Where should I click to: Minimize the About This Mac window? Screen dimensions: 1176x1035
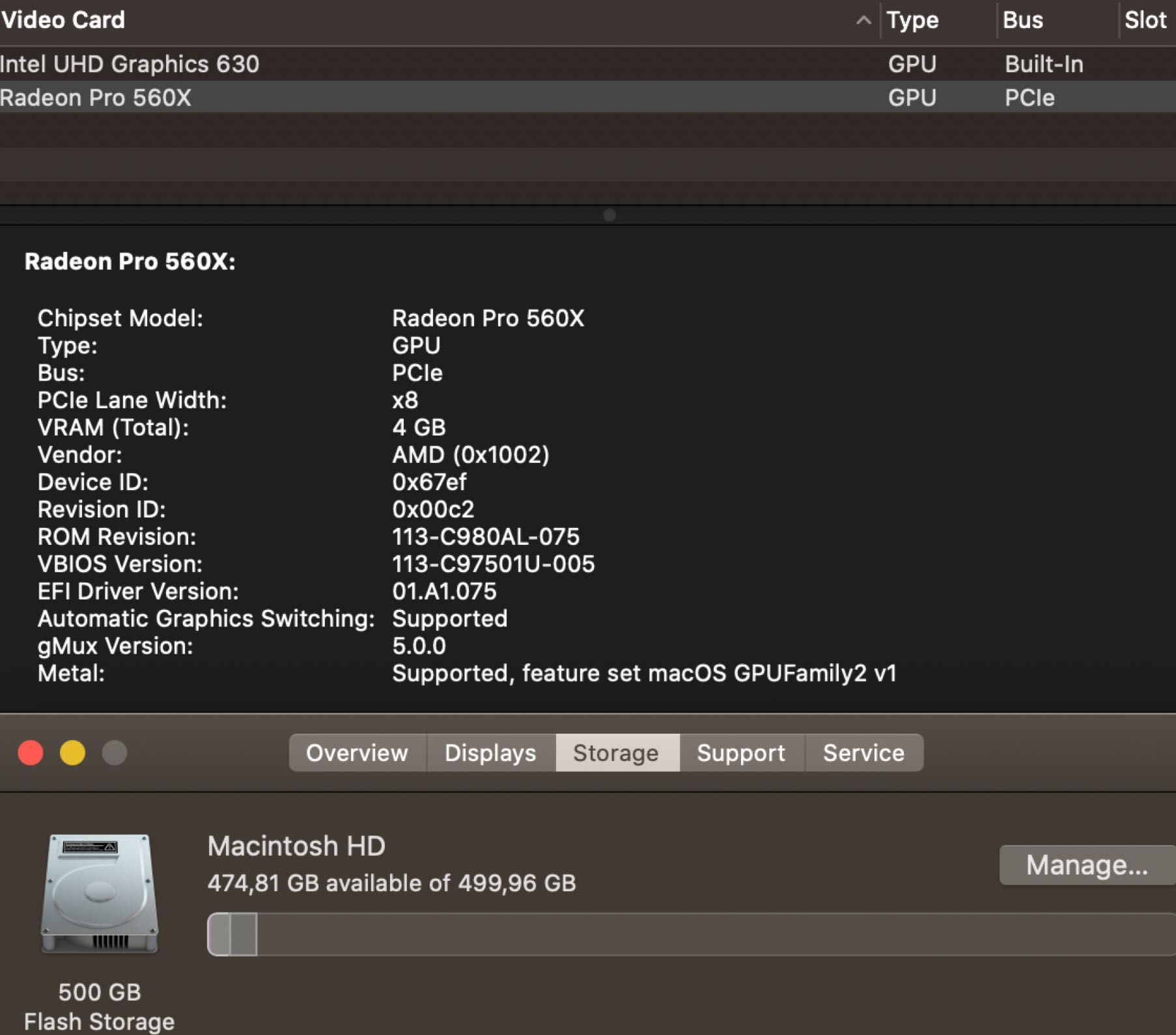tap(72, 752)
